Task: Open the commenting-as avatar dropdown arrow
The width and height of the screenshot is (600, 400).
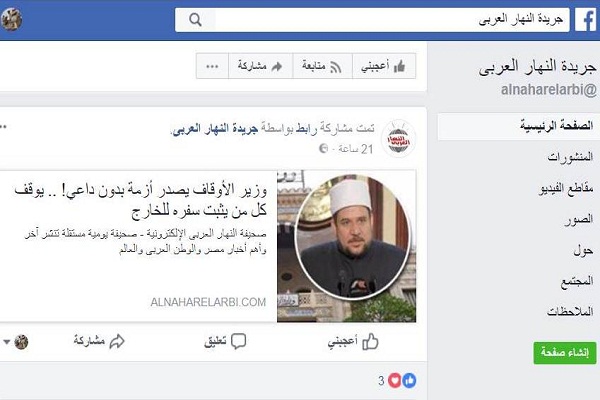Action: click(x=7, y=342)
